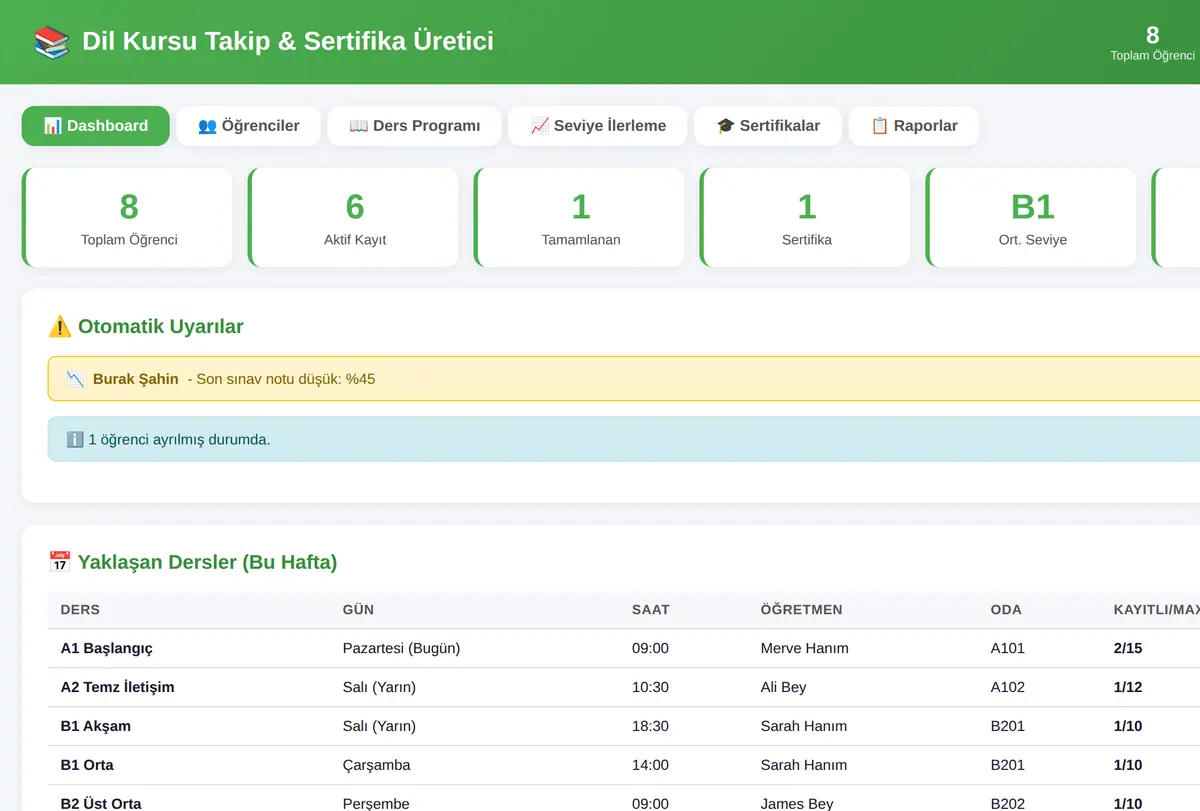Click the info icon in the ayrılmış alert
This screenshot has height=811, width=1200.
tap(75, 439)
